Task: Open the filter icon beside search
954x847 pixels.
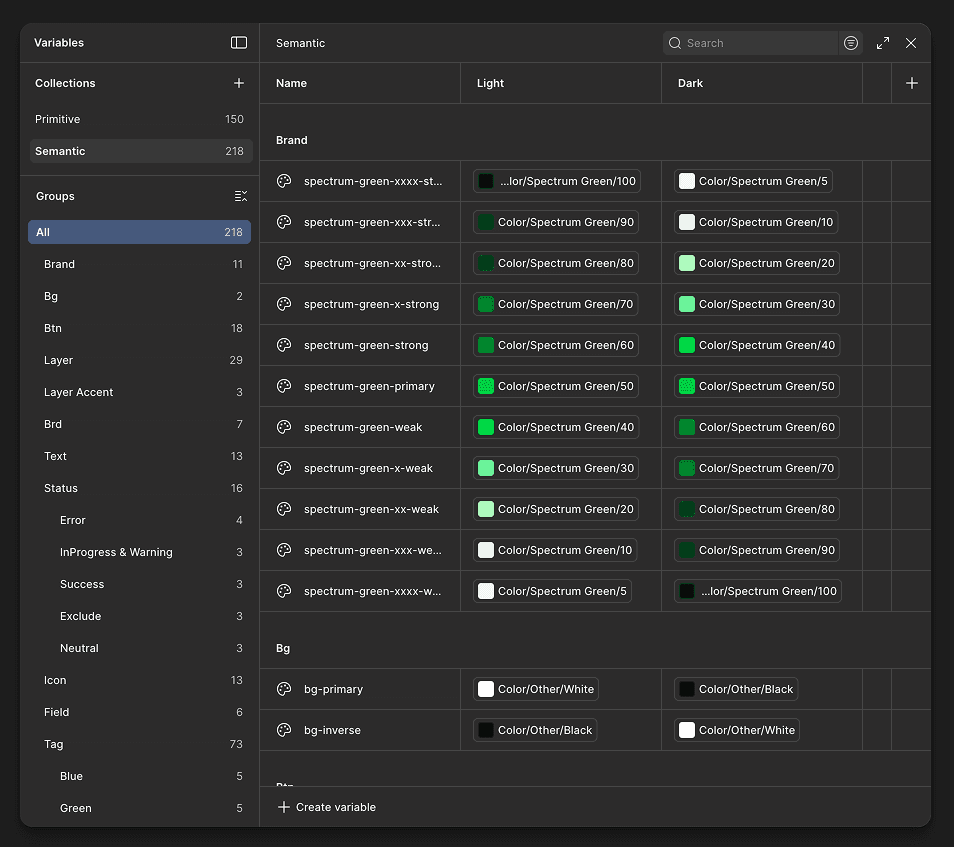Action: pos(851,43)
